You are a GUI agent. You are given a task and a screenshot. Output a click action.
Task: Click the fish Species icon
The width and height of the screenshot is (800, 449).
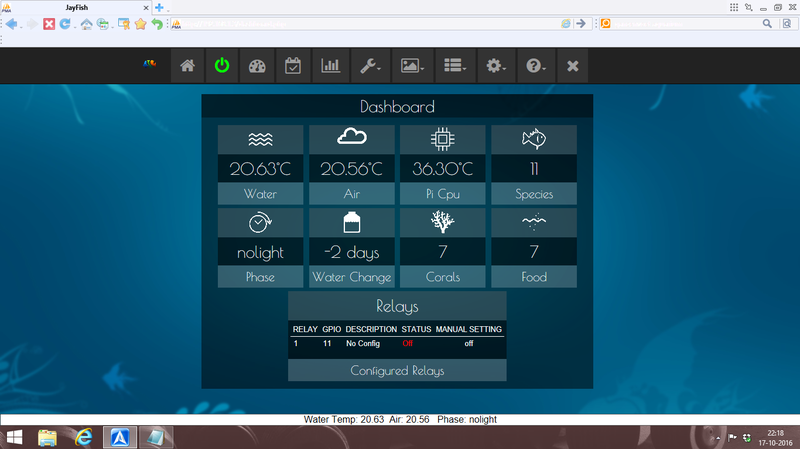click(534, 139)
